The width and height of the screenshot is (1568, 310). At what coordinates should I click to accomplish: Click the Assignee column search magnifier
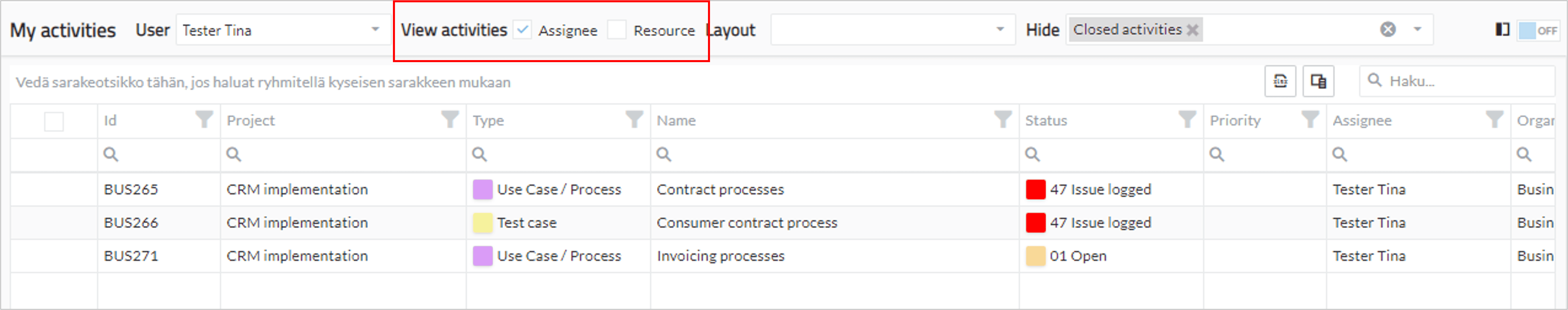pyautogui.click(x=1340, y=154)
